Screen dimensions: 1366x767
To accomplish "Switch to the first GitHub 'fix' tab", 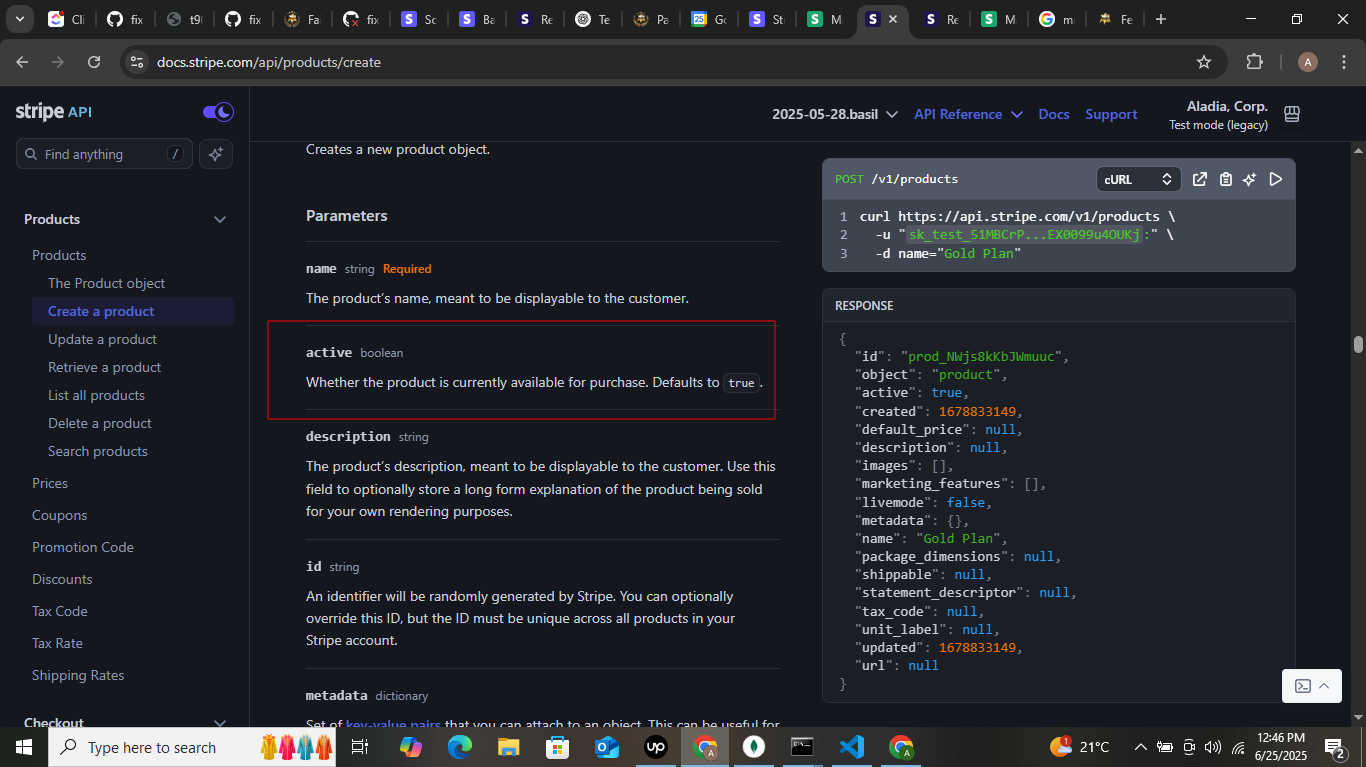I will [125, 19].
